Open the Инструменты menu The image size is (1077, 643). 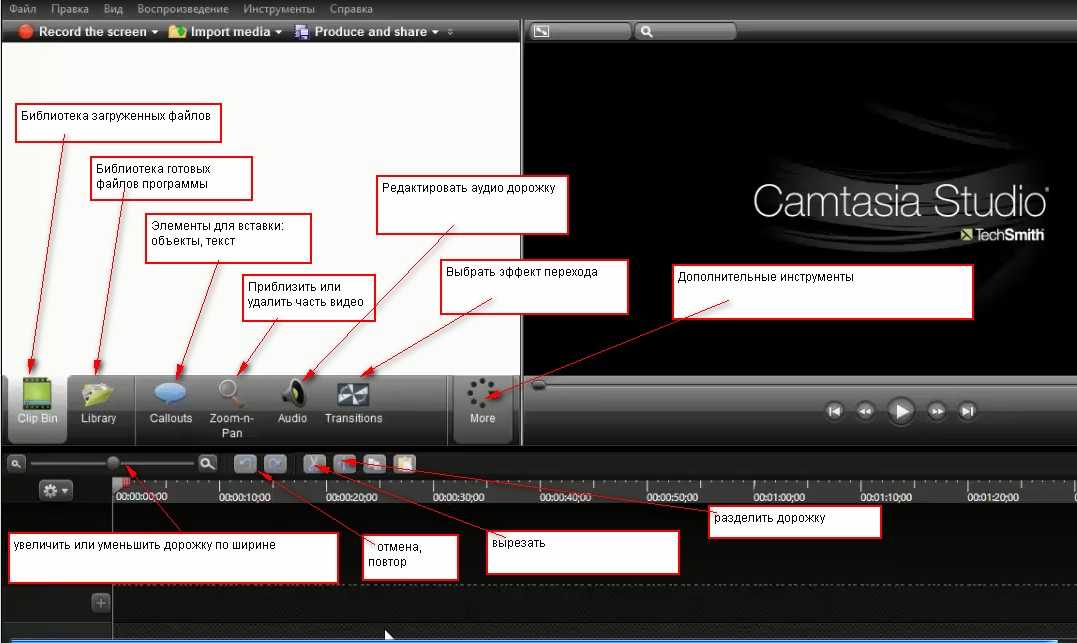(x=279, y=9)
